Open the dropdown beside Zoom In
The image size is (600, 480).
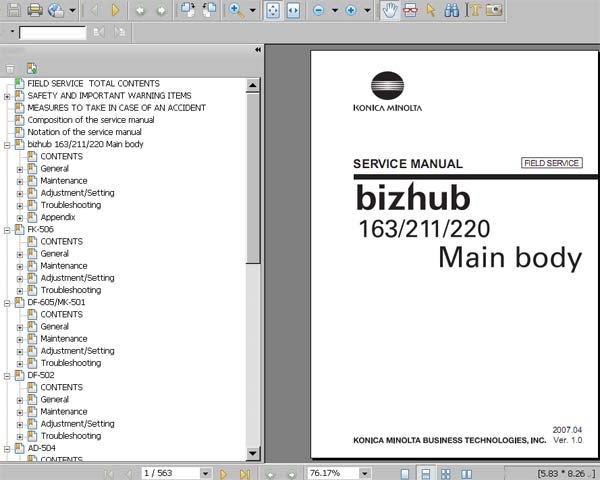coord(367,10)
